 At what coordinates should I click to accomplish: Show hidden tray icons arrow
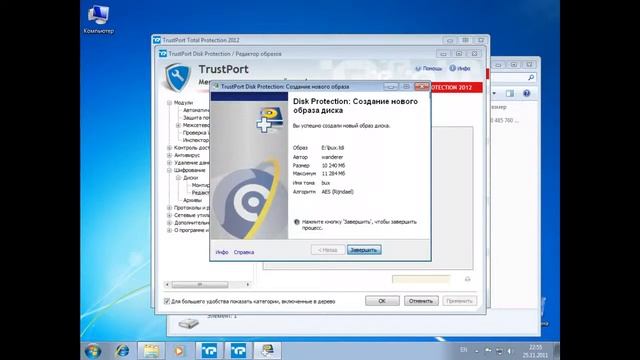pyautogui.click(x=476, y=351)
